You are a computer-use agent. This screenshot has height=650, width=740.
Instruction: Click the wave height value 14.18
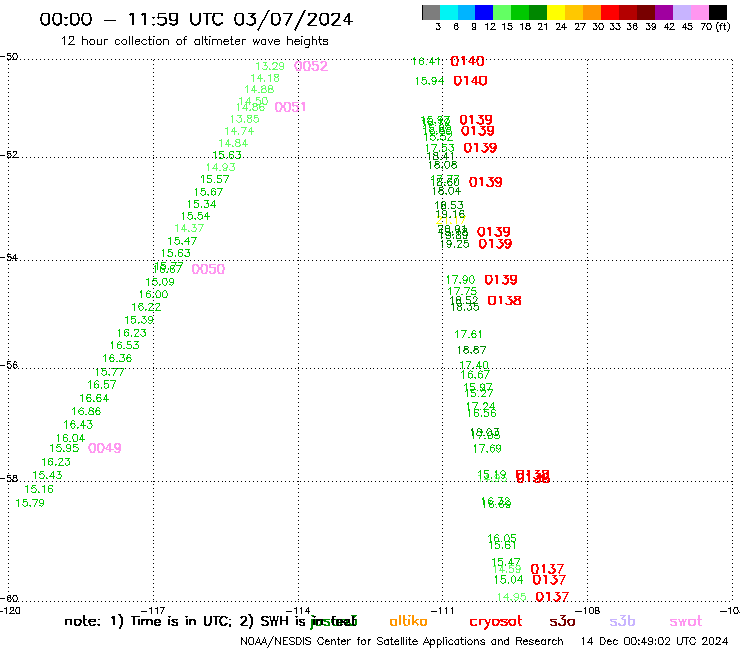(265, 78)
